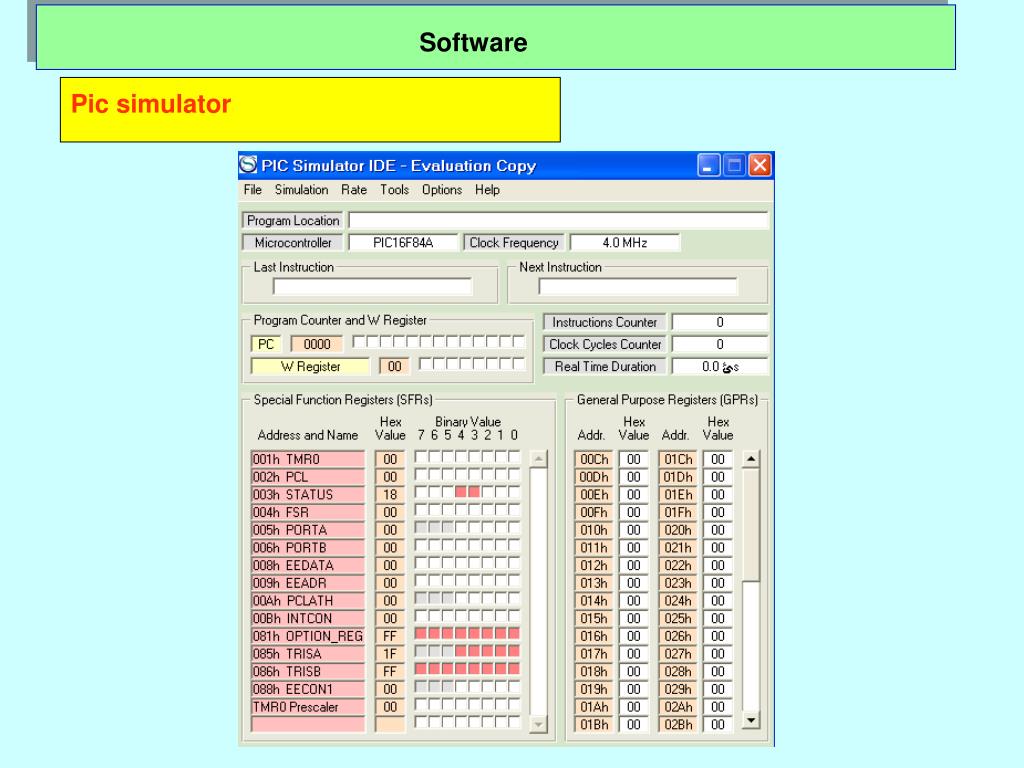Select the 003h STATUS register name

308,494
